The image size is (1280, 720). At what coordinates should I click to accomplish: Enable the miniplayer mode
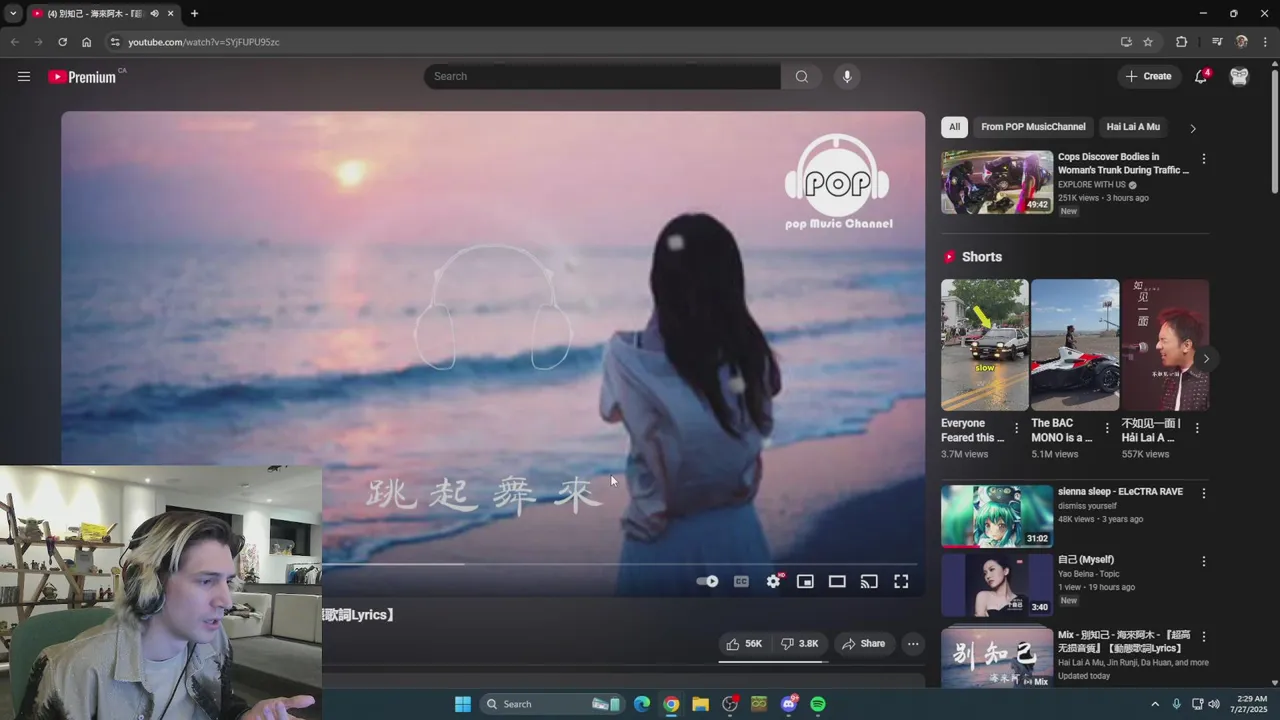point(805,581)
